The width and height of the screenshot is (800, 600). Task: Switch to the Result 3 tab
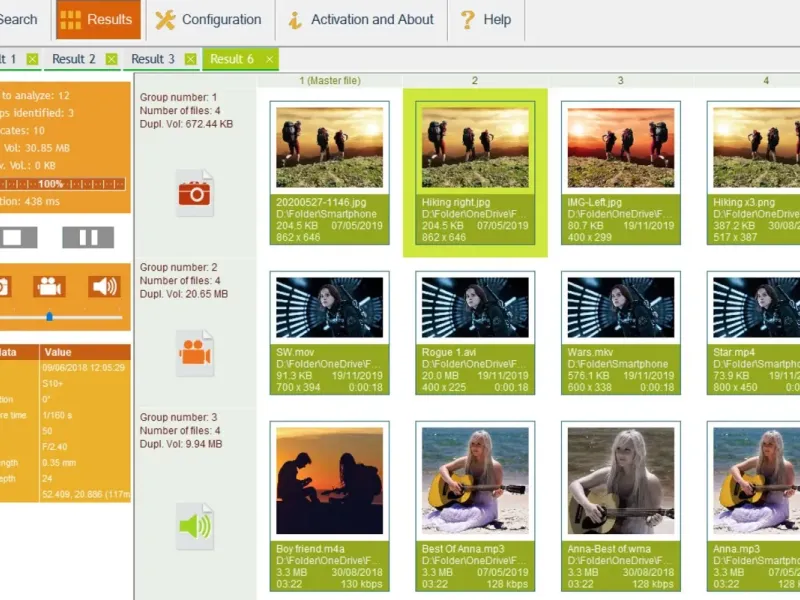[153, 59]
